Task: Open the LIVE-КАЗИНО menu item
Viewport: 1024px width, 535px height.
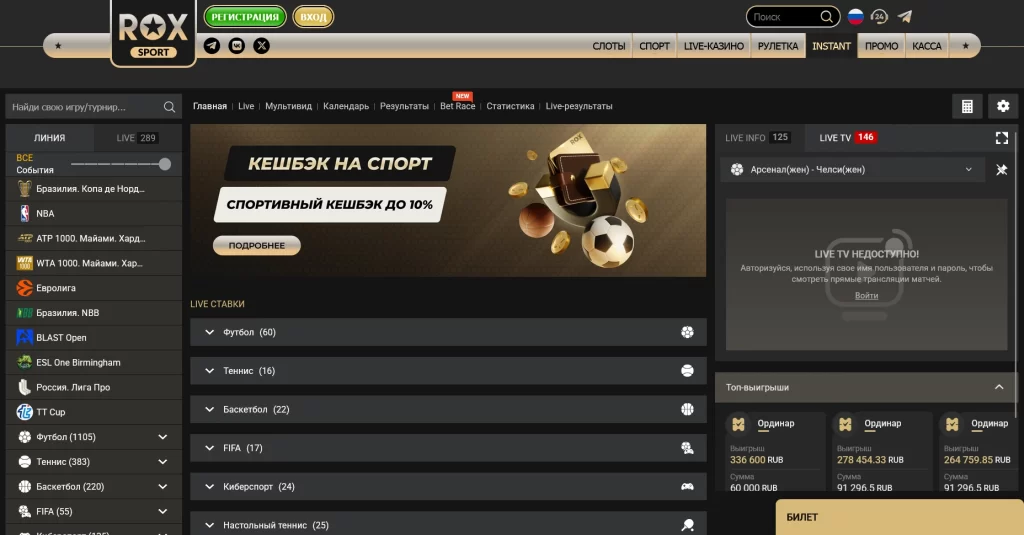Action: (x=714, y=46)
